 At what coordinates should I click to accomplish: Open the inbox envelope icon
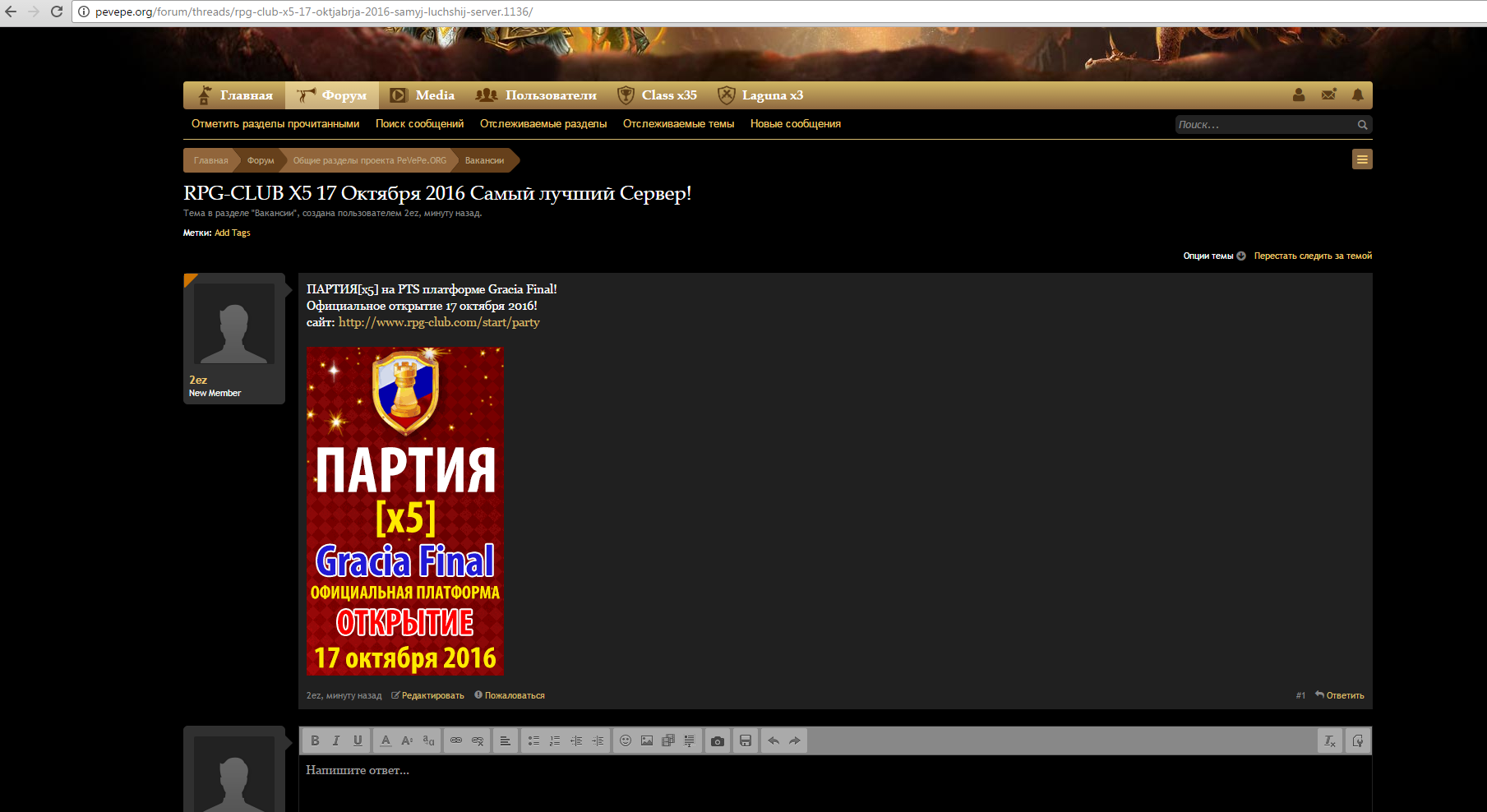point(1328,95)
